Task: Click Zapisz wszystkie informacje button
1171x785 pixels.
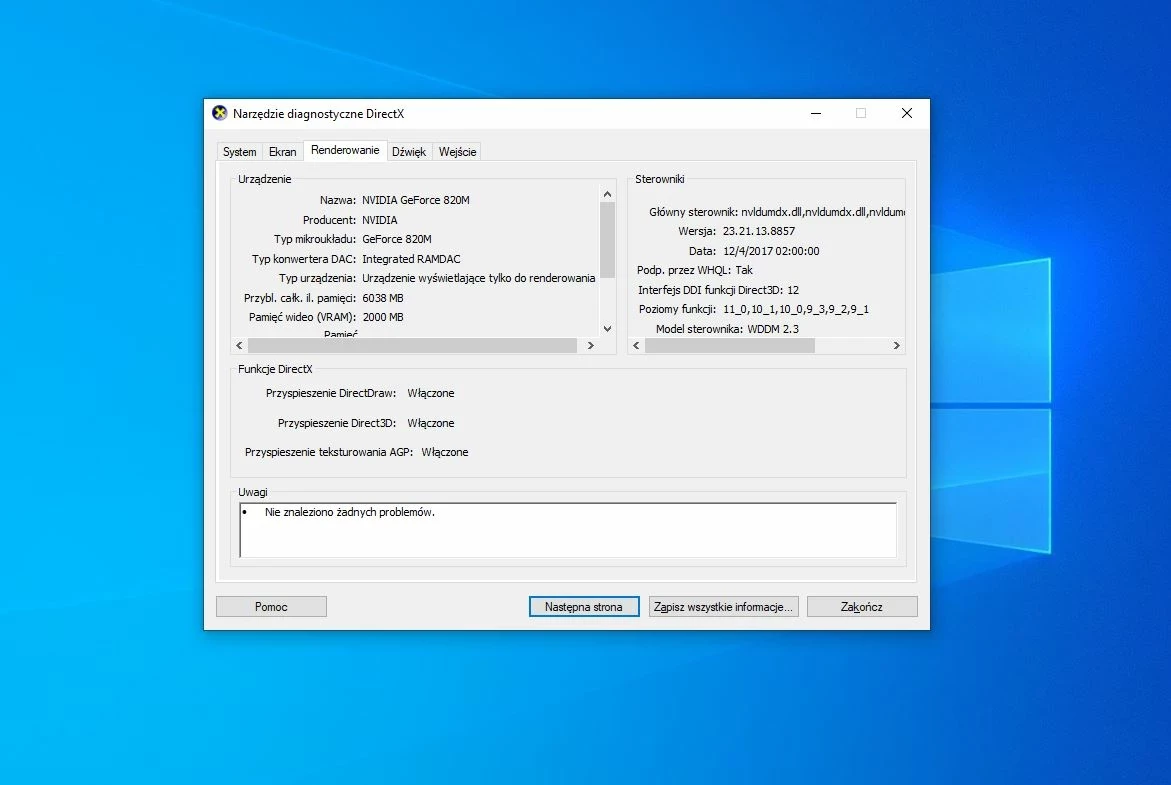Action: coord(724,606)
